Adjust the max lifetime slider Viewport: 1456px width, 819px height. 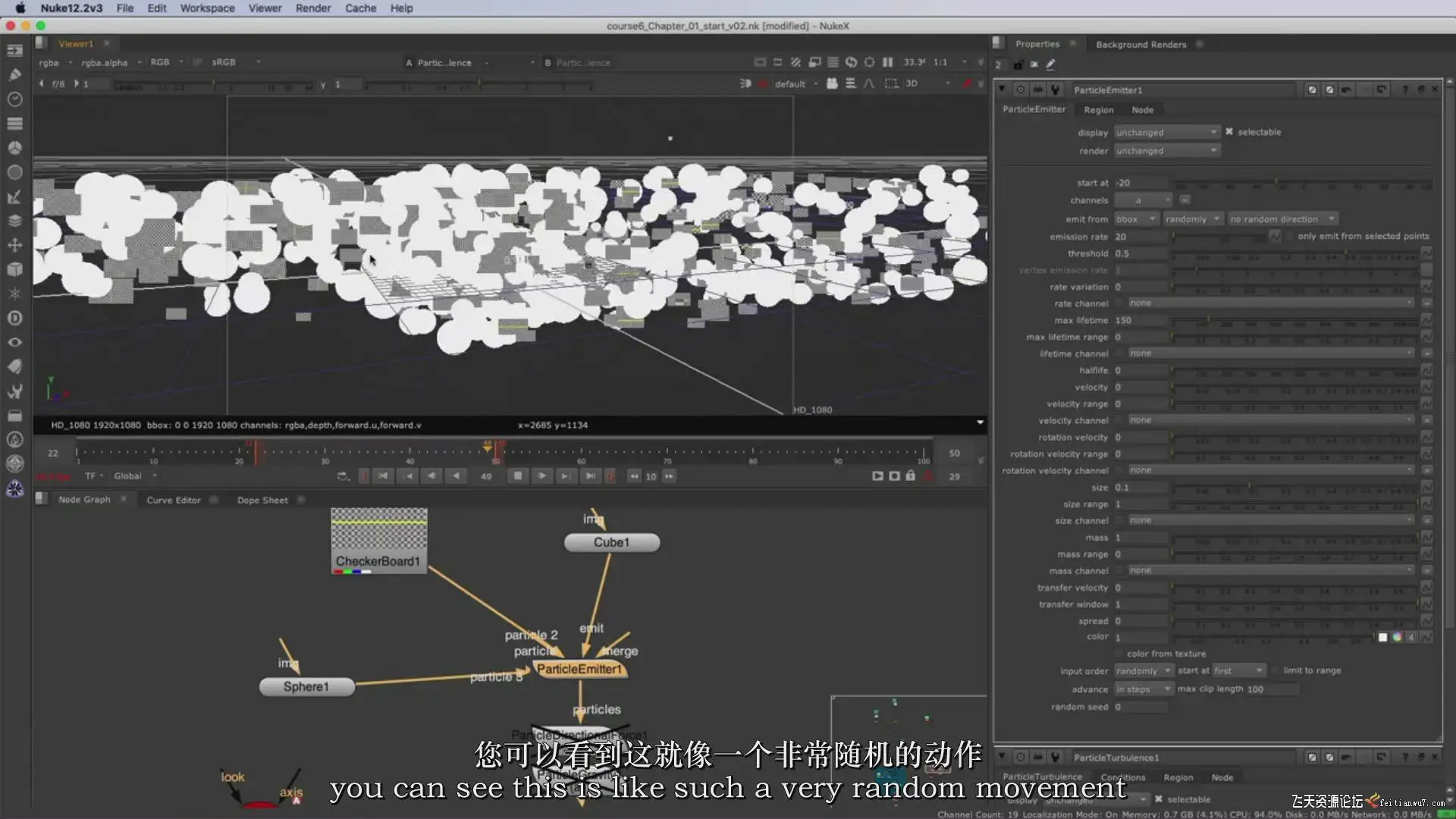coord(1293,320)
